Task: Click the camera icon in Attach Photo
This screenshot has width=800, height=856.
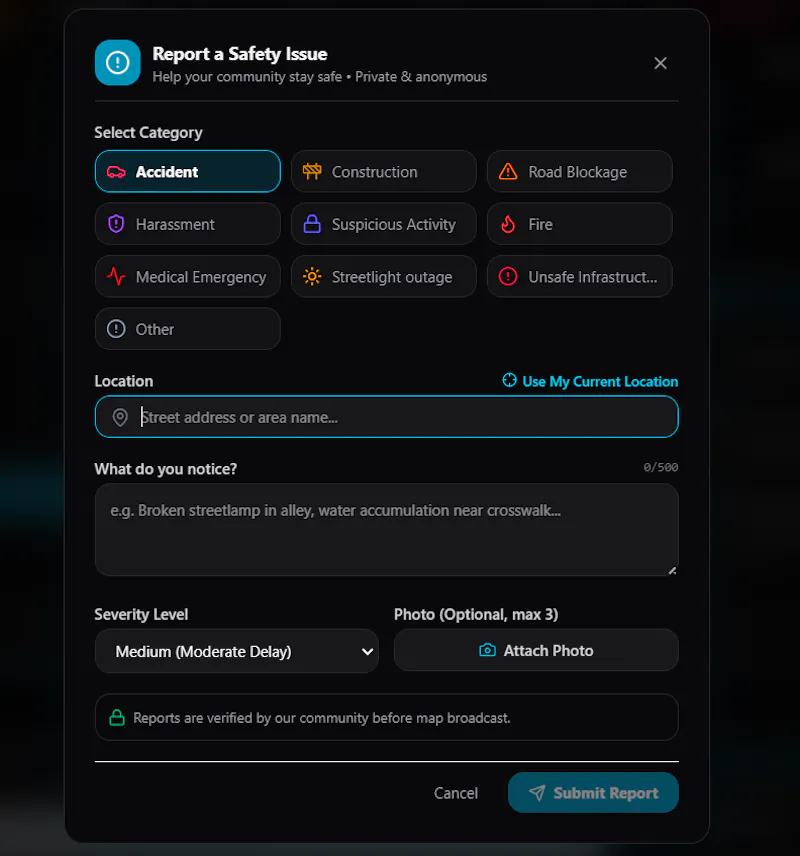Action: (487, 650)
